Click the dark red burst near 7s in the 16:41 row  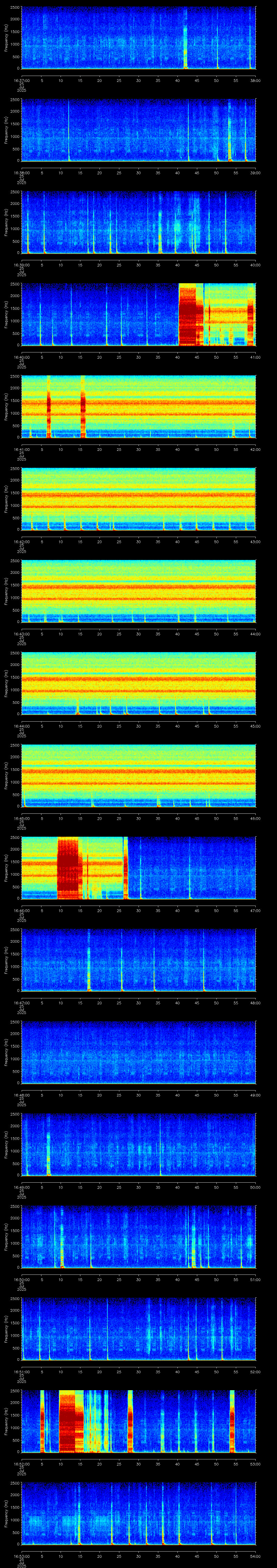tap(48, 407)
